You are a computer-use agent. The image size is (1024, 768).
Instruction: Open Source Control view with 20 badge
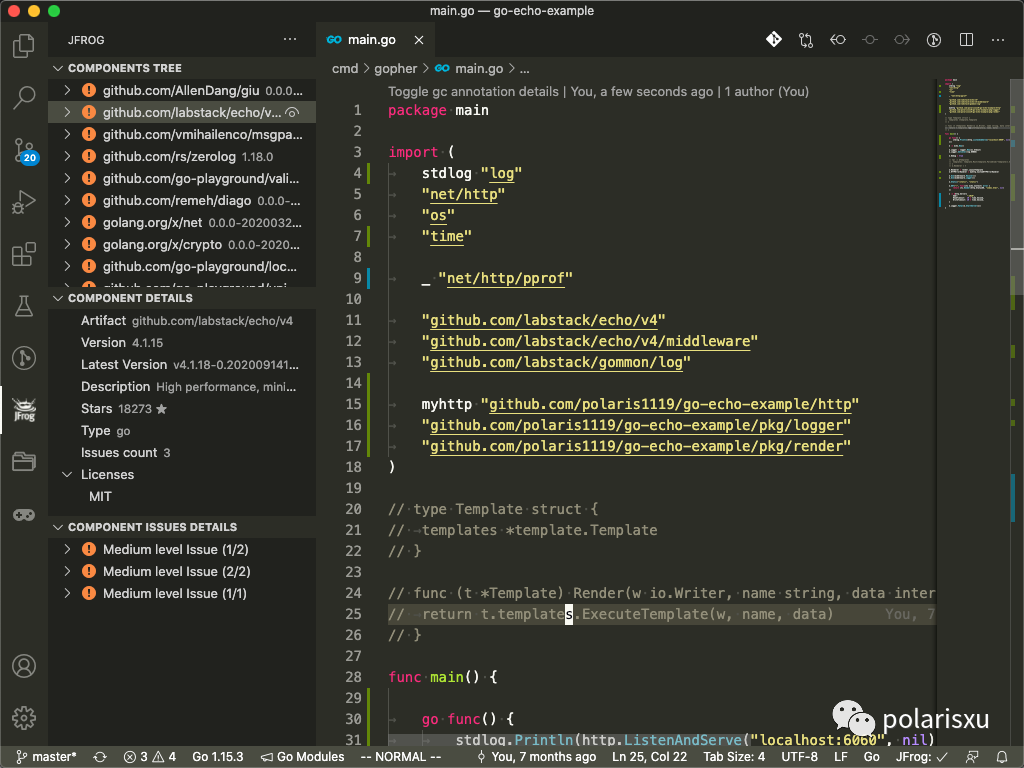click(24, 150)
